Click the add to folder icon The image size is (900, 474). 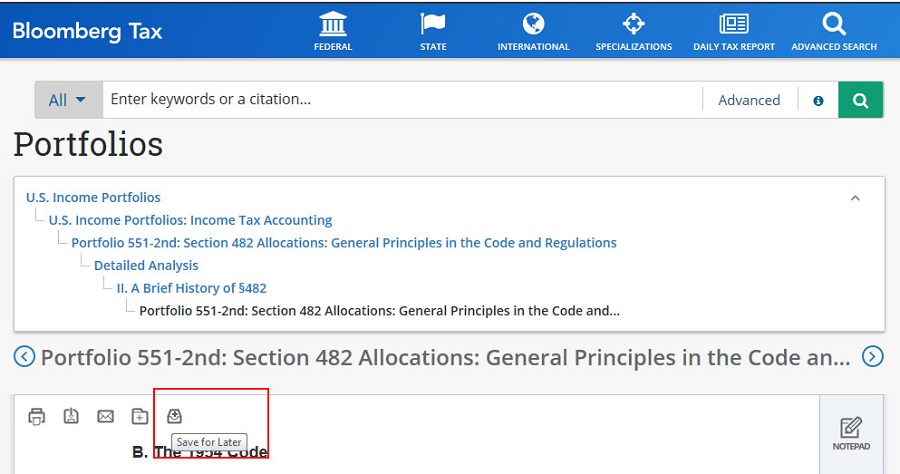click(140, 416)
